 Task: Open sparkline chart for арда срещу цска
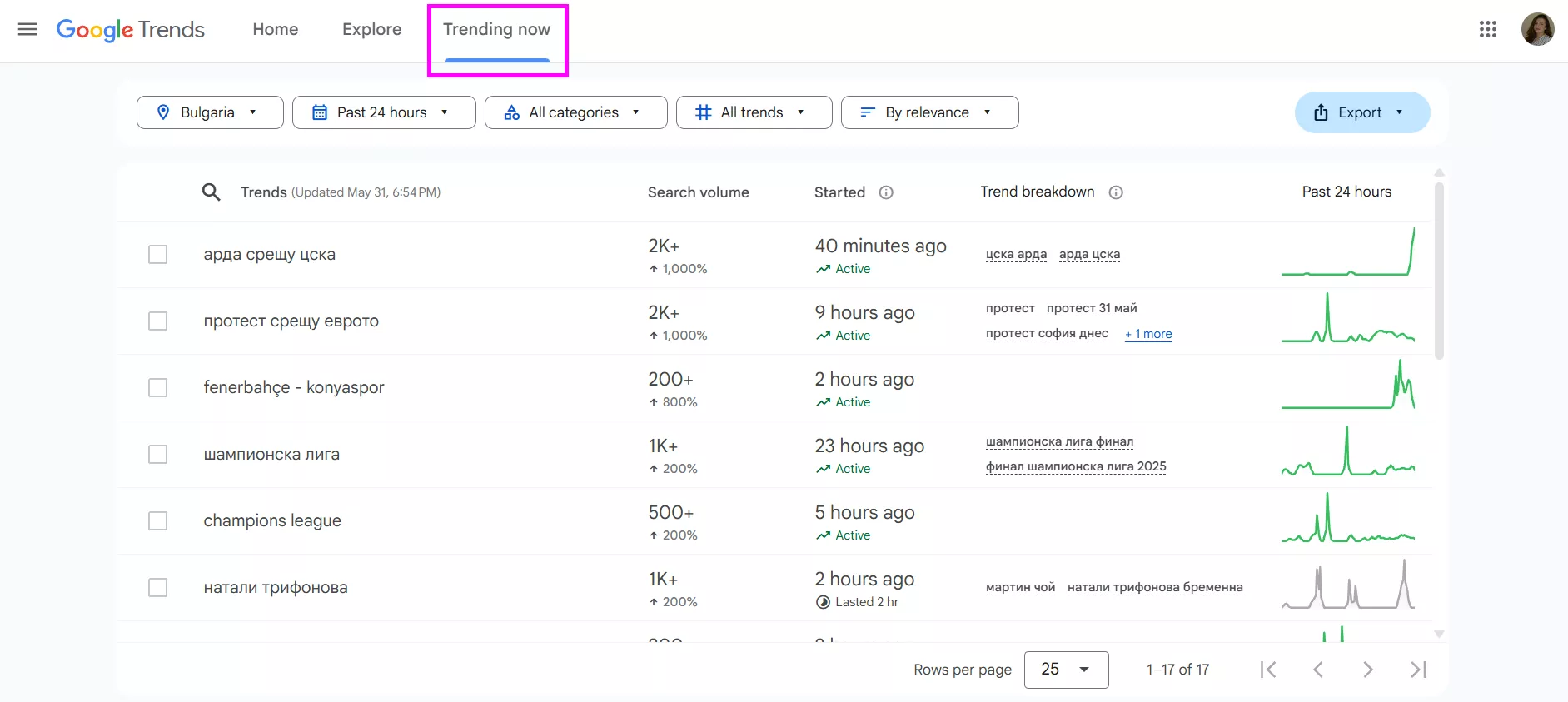(x=1348, y=252)
